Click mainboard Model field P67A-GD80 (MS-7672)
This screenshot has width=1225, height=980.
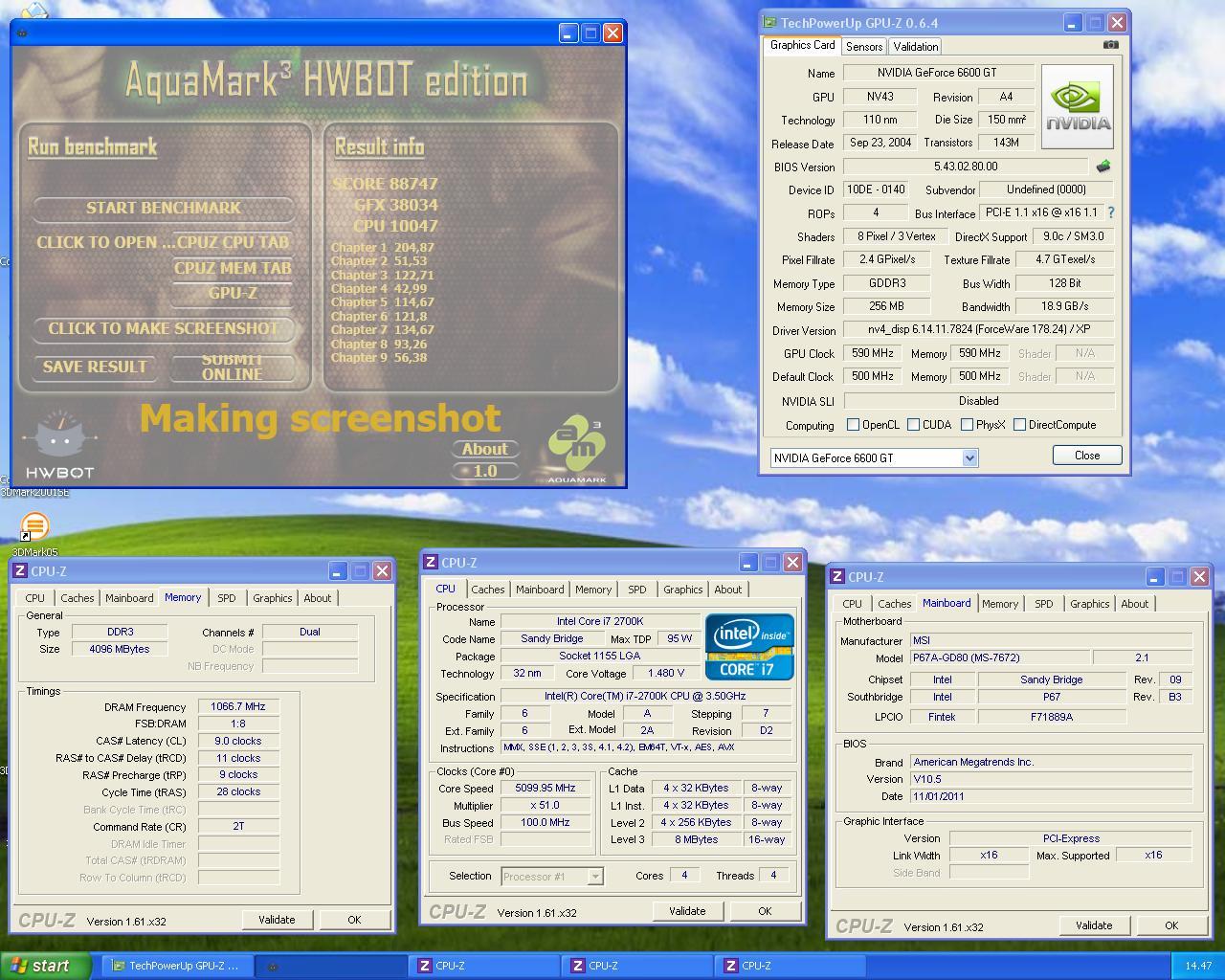999,657
